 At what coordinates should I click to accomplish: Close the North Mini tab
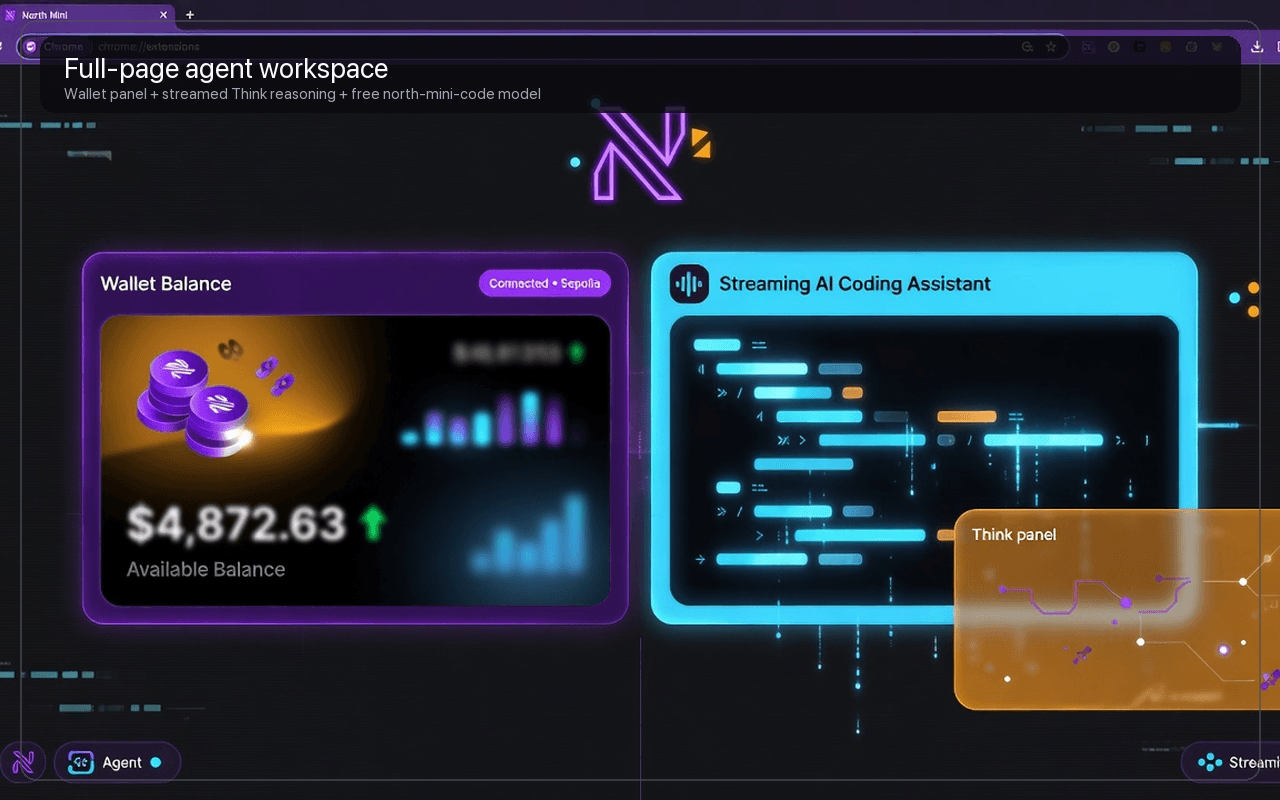[x=163, y=15]
